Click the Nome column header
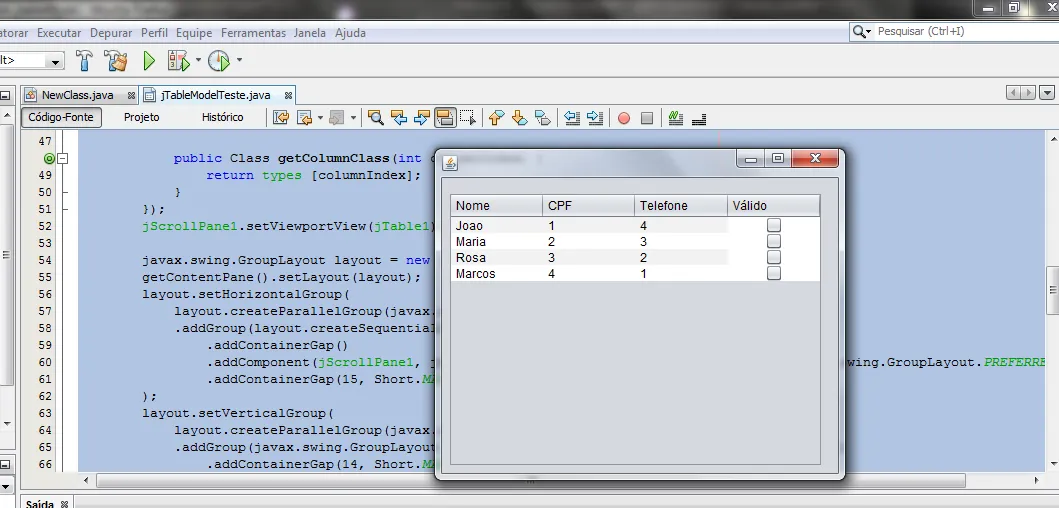 coord(496,206)
